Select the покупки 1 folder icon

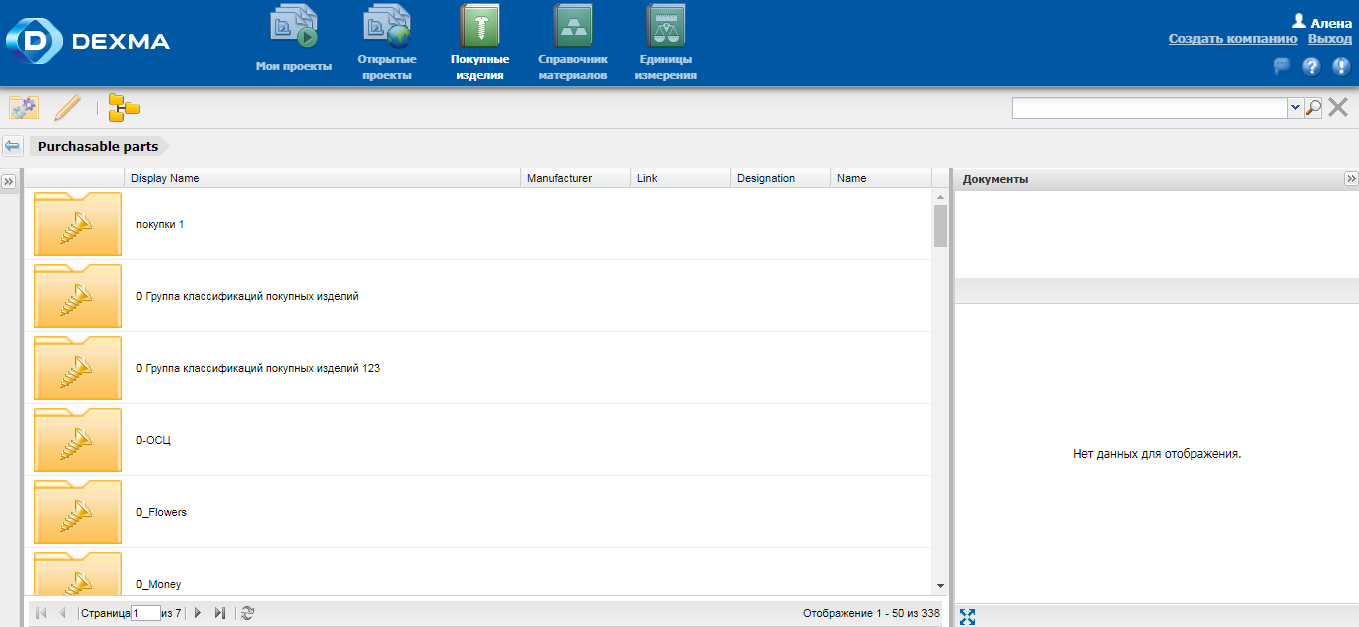[78, 224]
